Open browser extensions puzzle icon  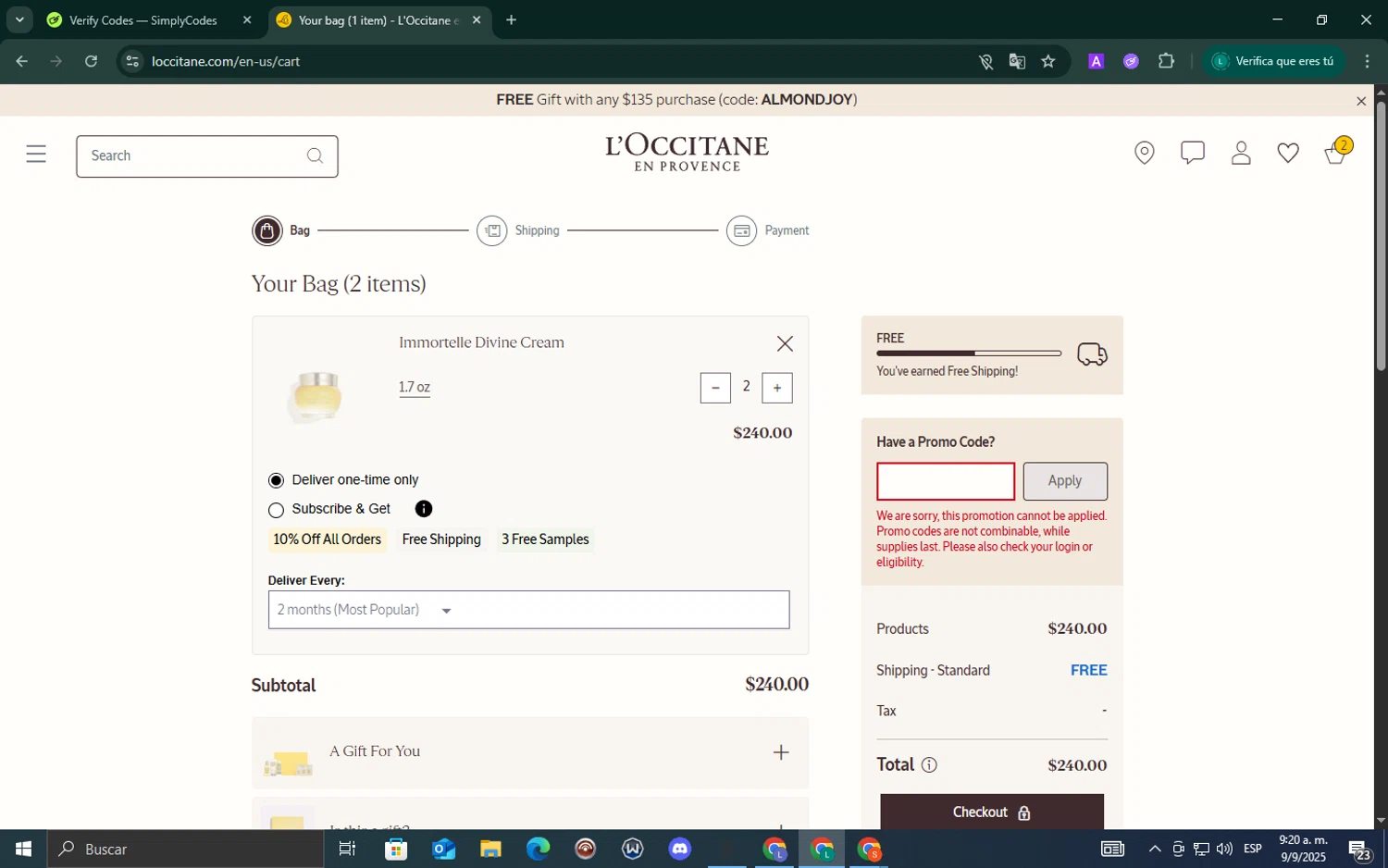[1167, 61]
